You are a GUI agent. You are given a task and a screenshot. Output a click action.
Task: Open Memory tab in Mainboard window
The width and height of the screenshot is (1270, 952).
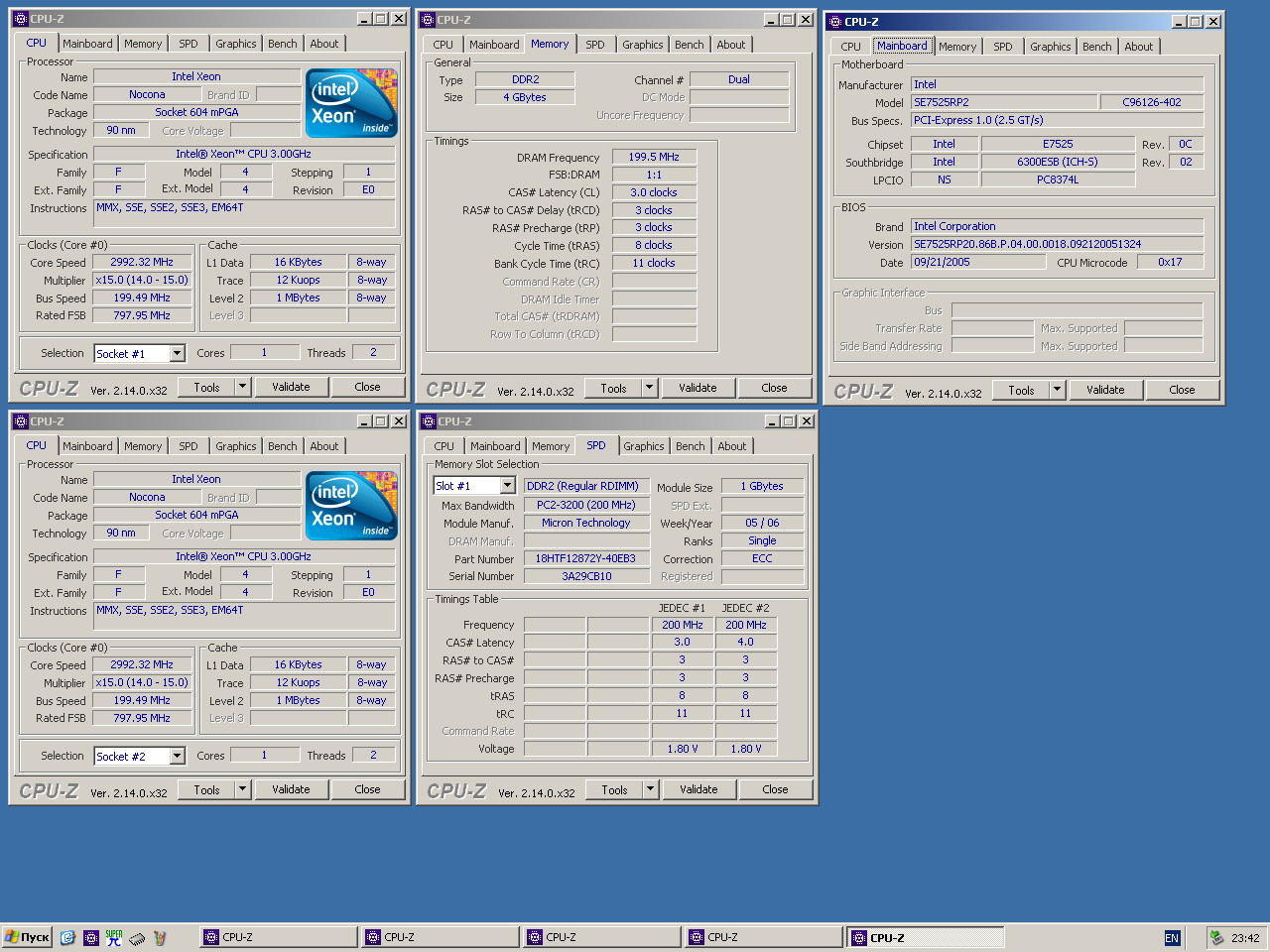point(957,47)
